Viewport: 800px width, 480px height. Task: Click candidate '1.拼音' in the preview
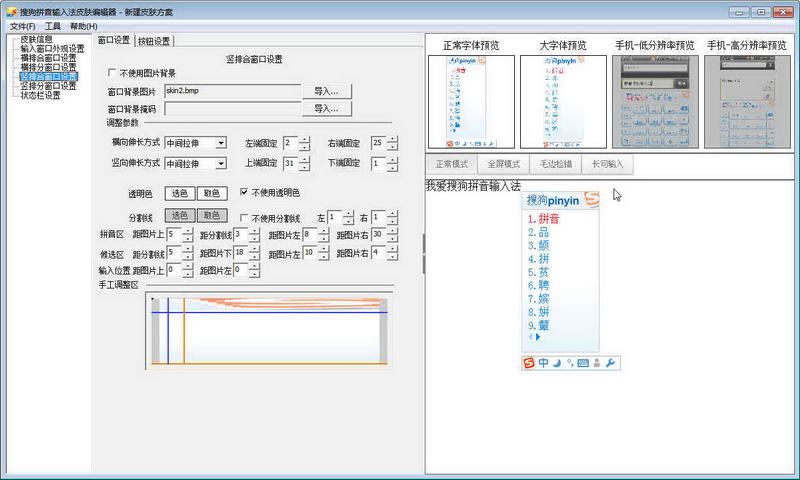click(543, 219)
